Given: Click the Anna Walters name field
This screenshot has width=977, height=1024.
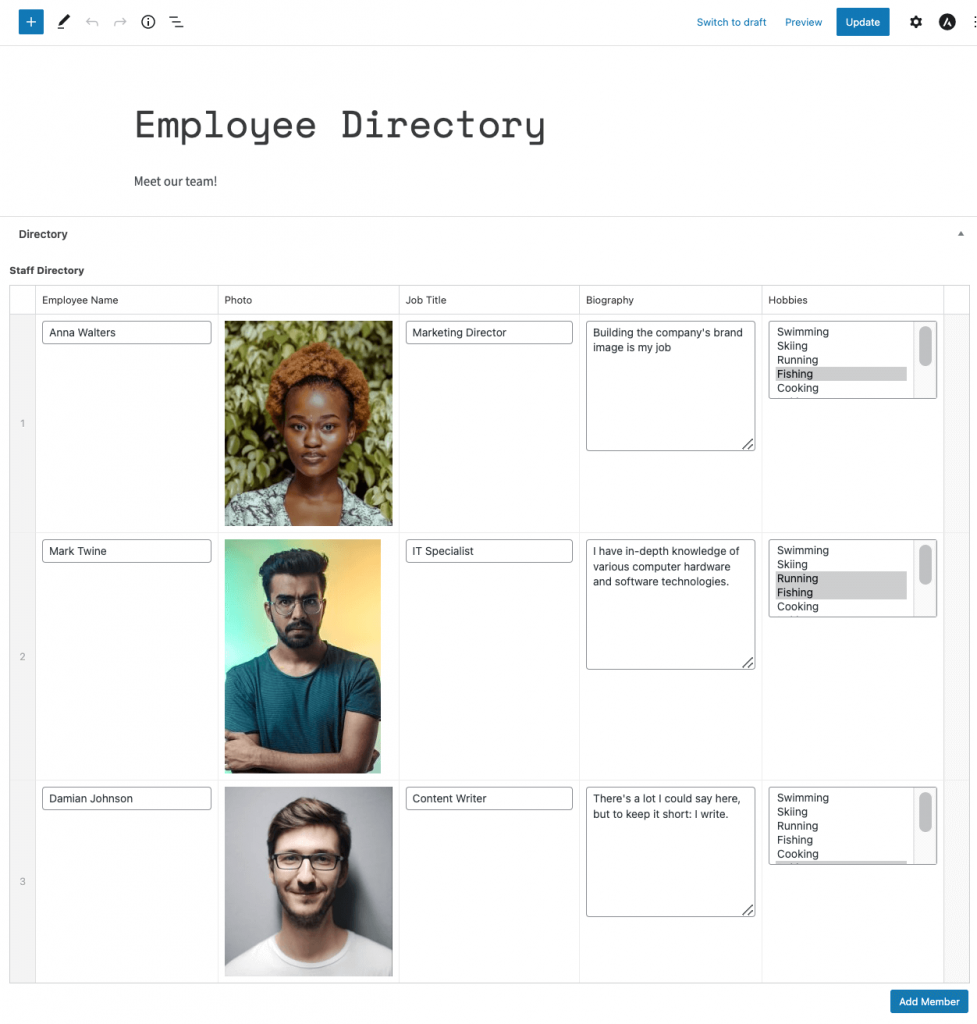Looking at the screenshot, I should (127, 332).
